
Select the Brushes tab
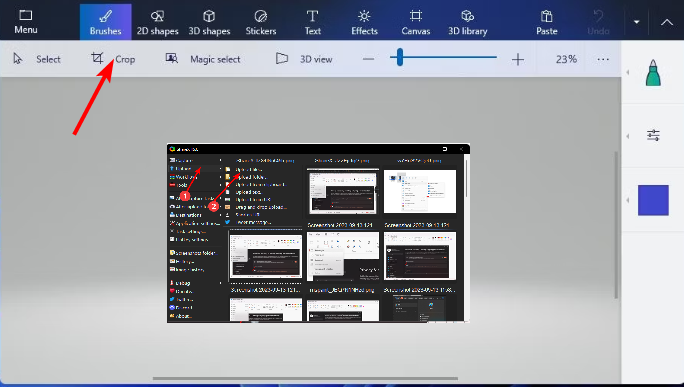click(106, 22)
